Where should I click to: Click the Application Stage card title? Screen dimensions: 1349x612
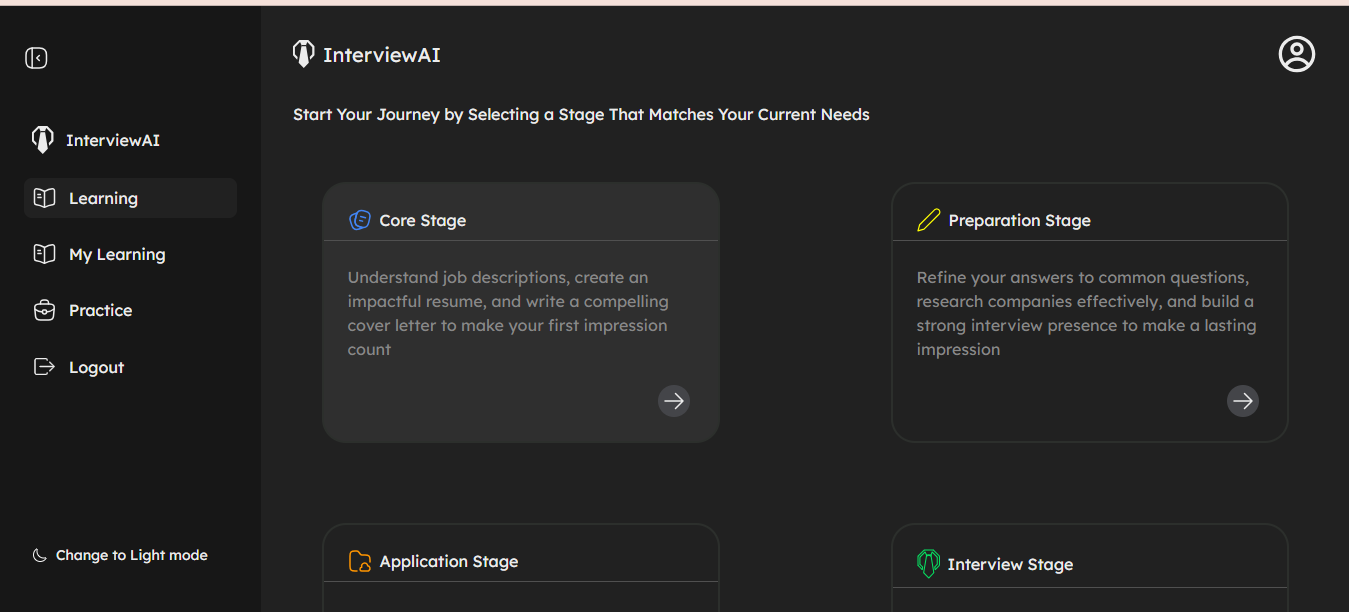449,561
